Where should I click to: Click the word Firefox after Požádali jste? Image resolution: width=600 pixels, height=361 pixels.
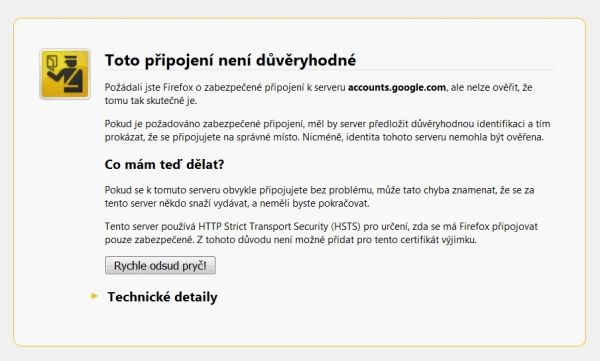[178, 87]
